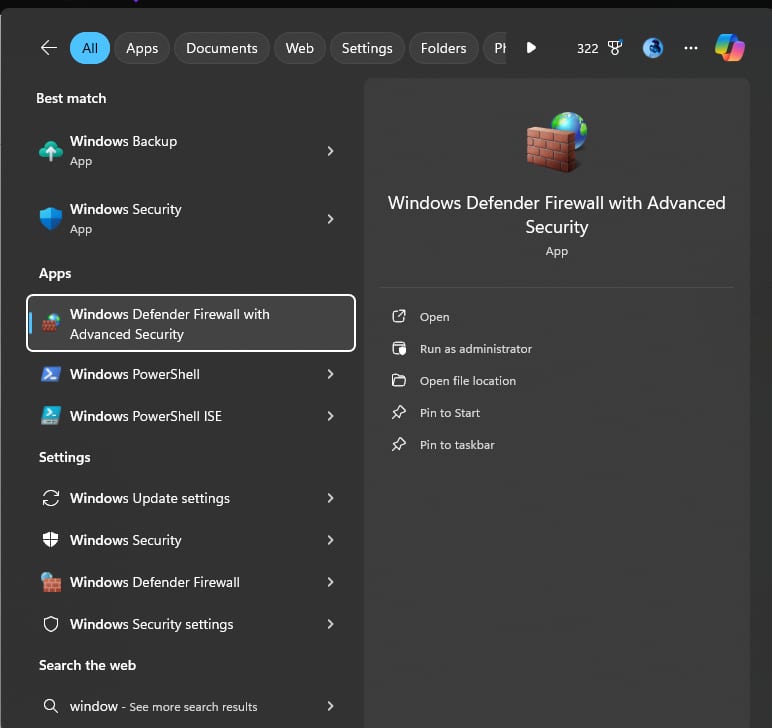This screenshot has width=772, height=728.
Task: Choose Open in the preview pane
Action: pyautogui.click(x=434, y=317)
